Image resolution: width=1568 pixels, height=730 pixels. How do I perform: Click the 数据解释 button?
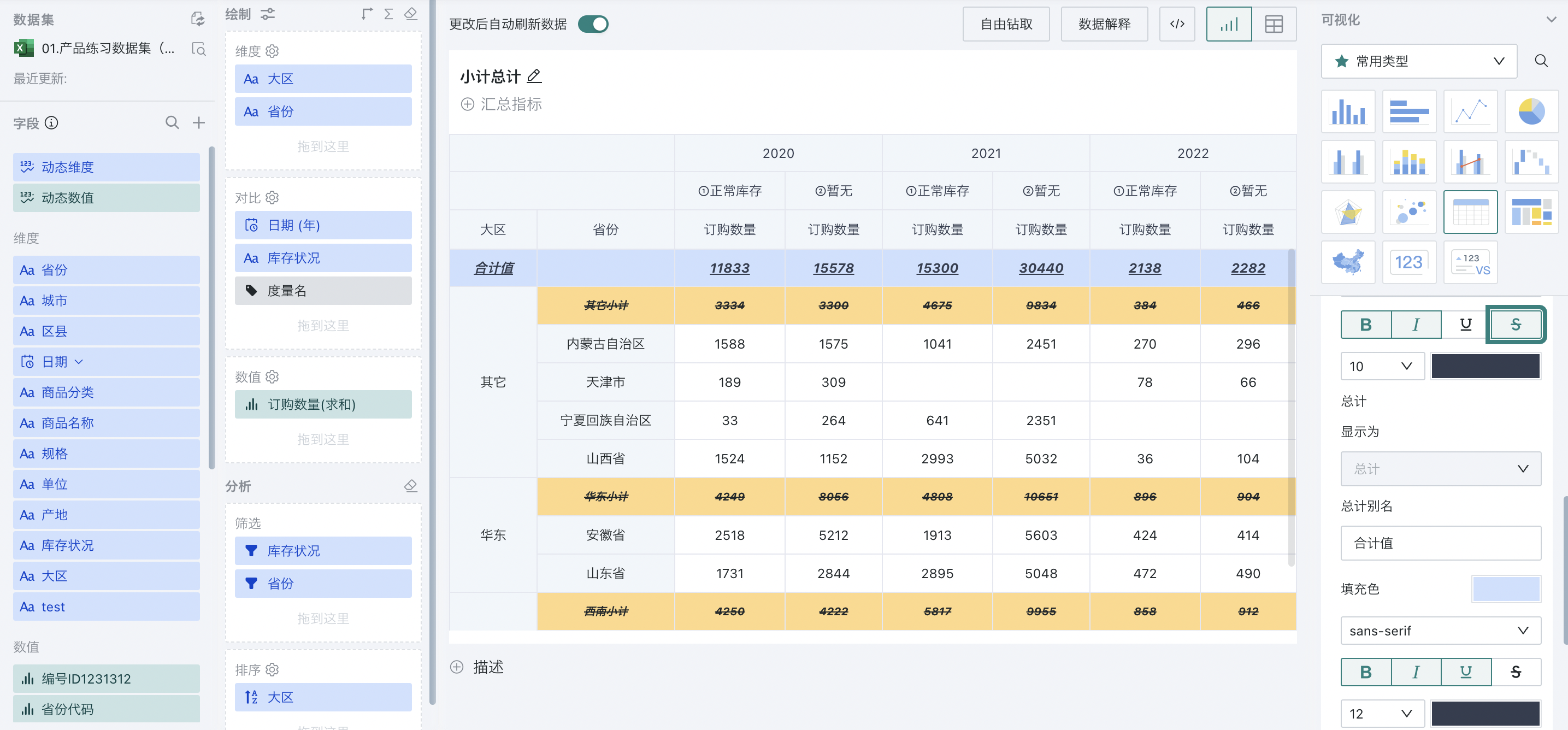click(x=1104, y=25)
